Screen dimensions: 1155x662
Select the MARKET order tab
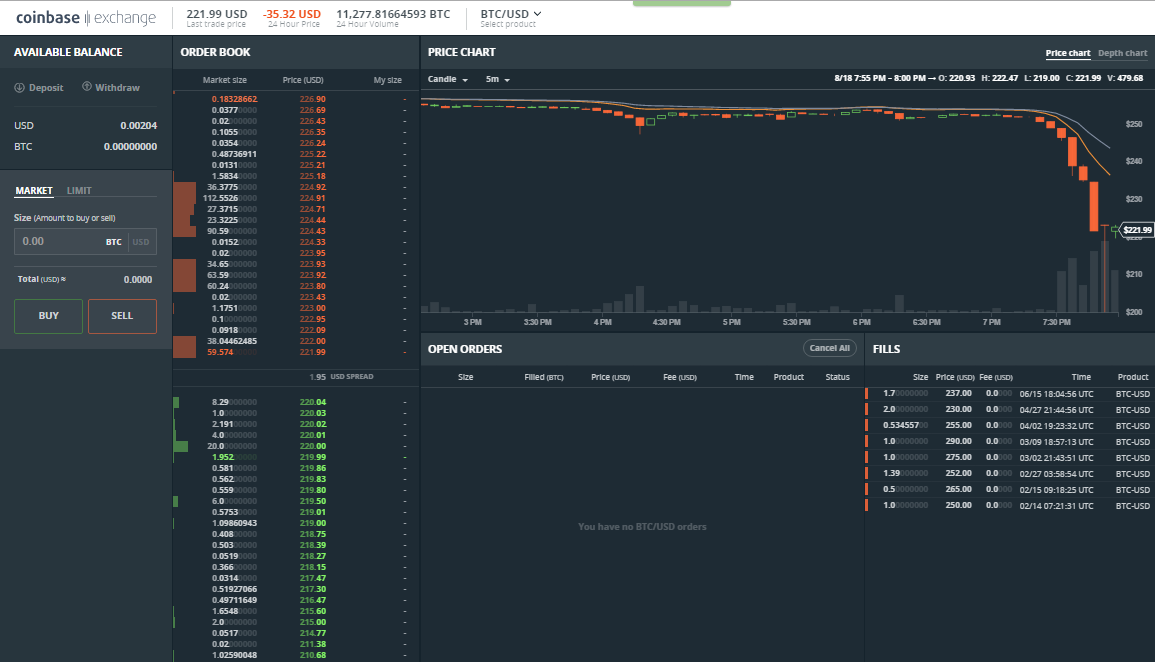(34, 191)
